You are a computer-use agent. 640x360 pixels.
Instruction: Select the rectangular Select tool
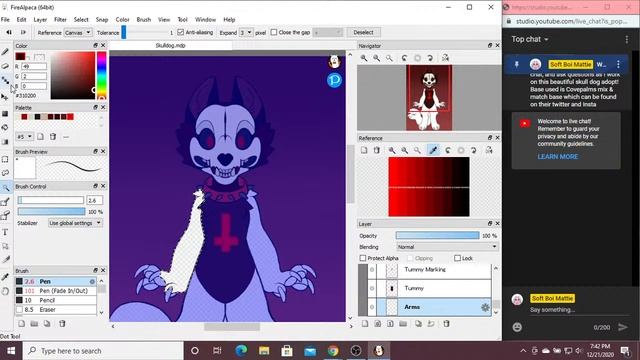point(5,159)
